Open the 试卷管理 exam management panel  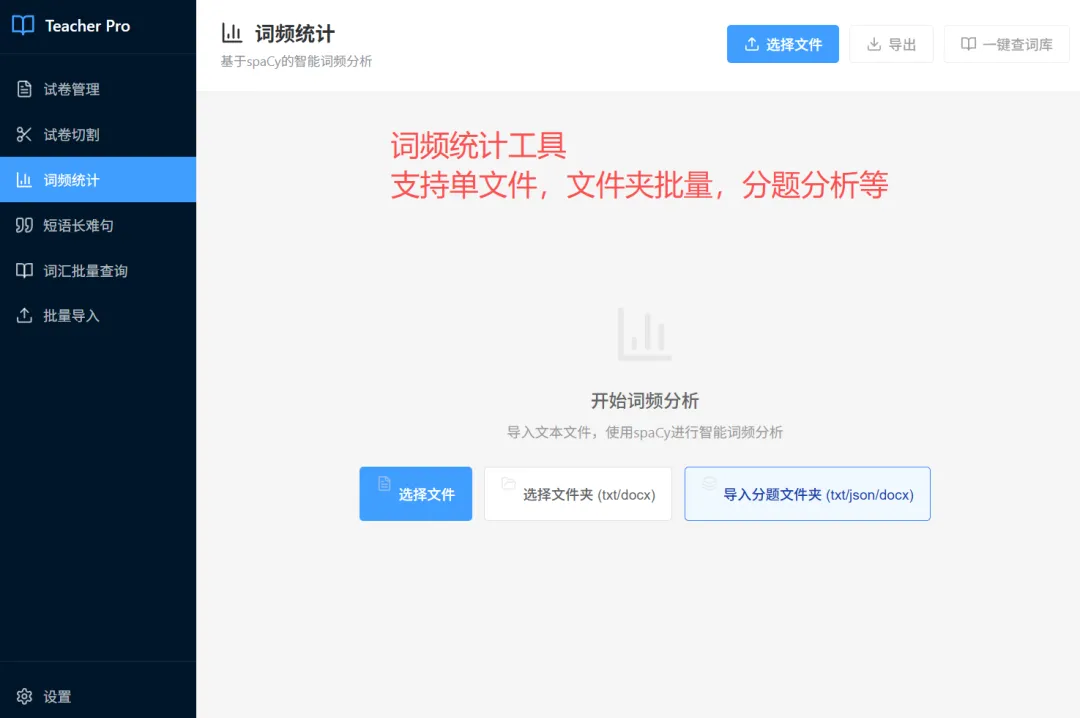70,88
